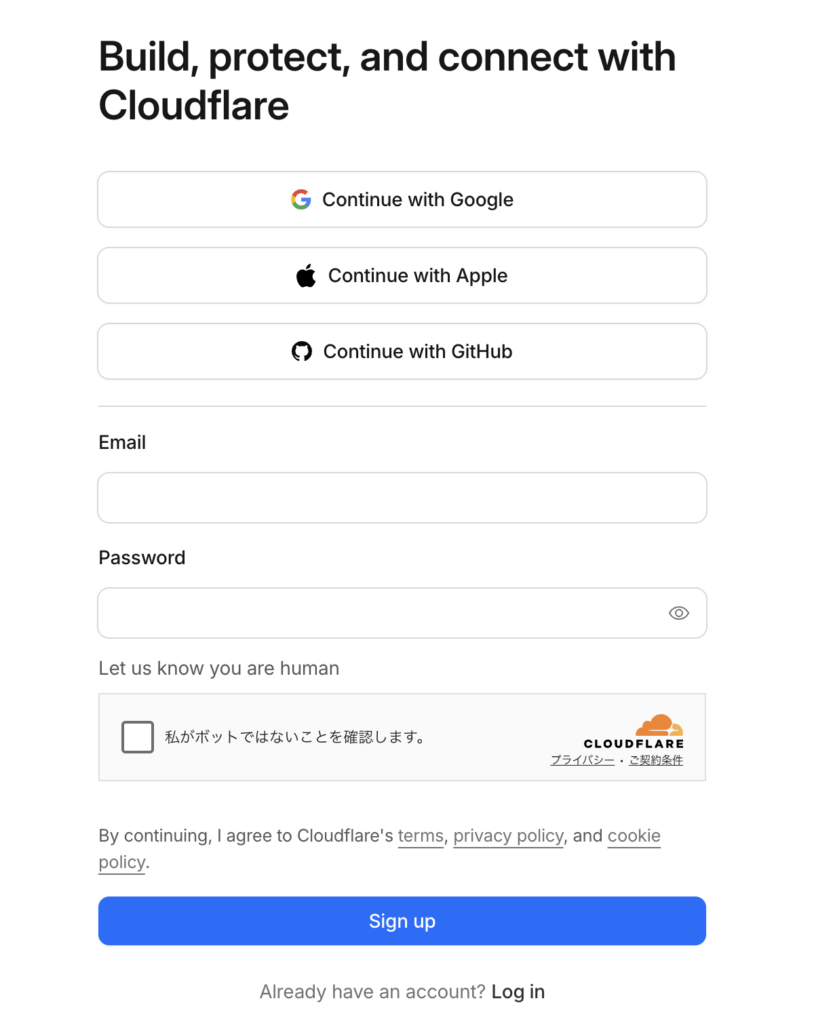
Task: Open the プライバシー link in the captcha
Action: pos(582,761)
